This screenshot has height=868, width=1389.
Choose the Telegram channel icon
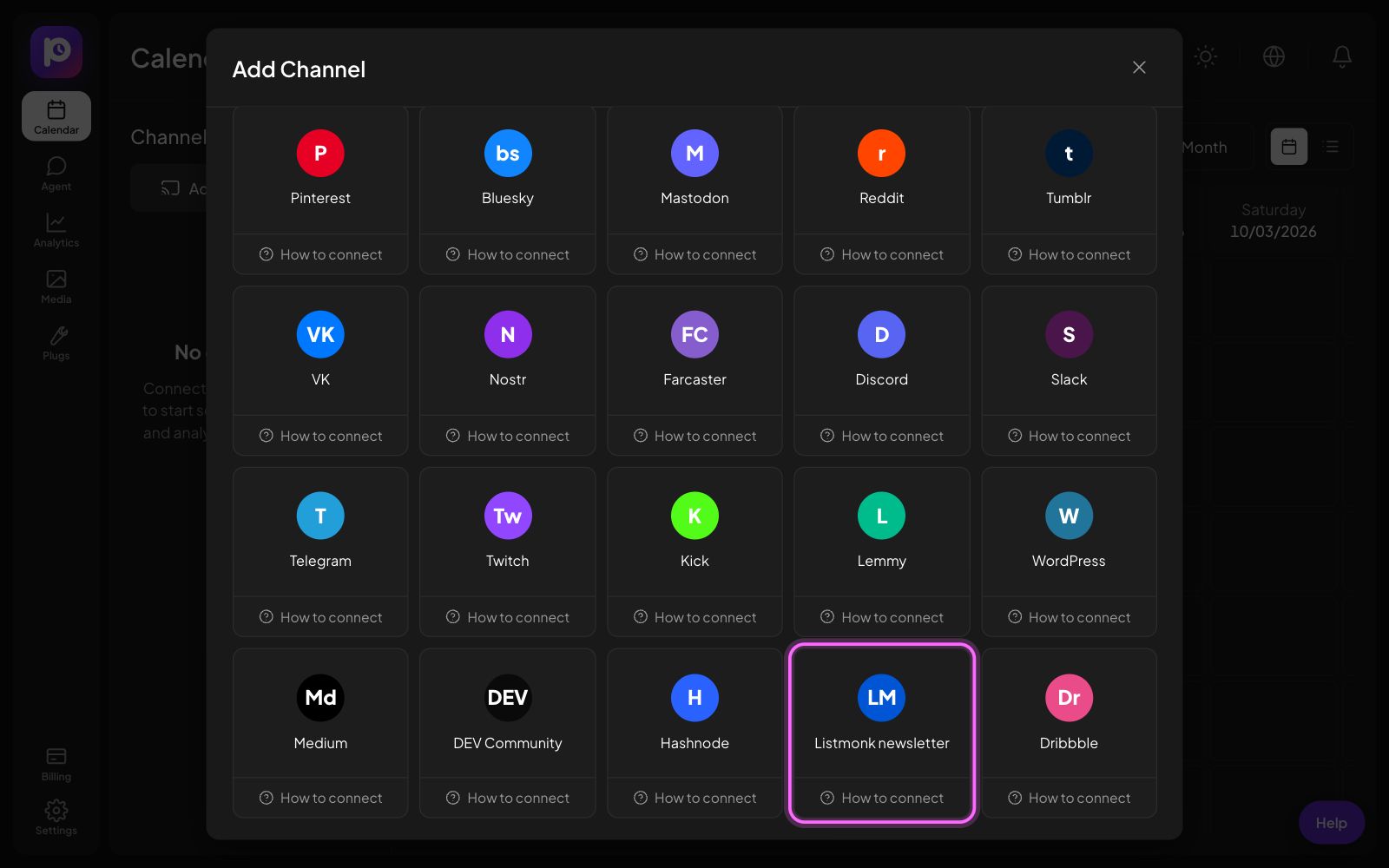pyautogui.click(x=320, y=516)
